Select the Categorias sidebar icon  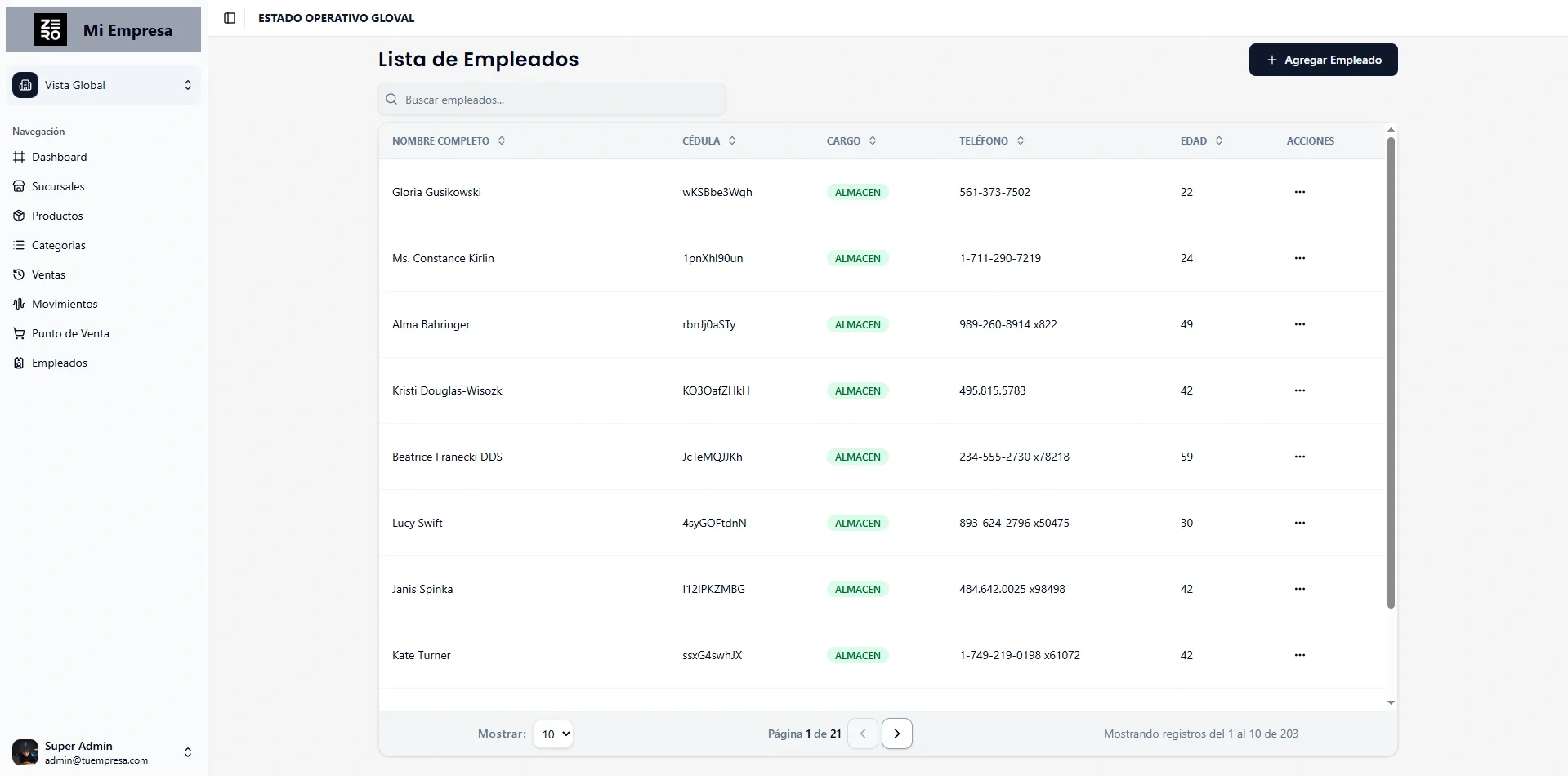(18, 245)
